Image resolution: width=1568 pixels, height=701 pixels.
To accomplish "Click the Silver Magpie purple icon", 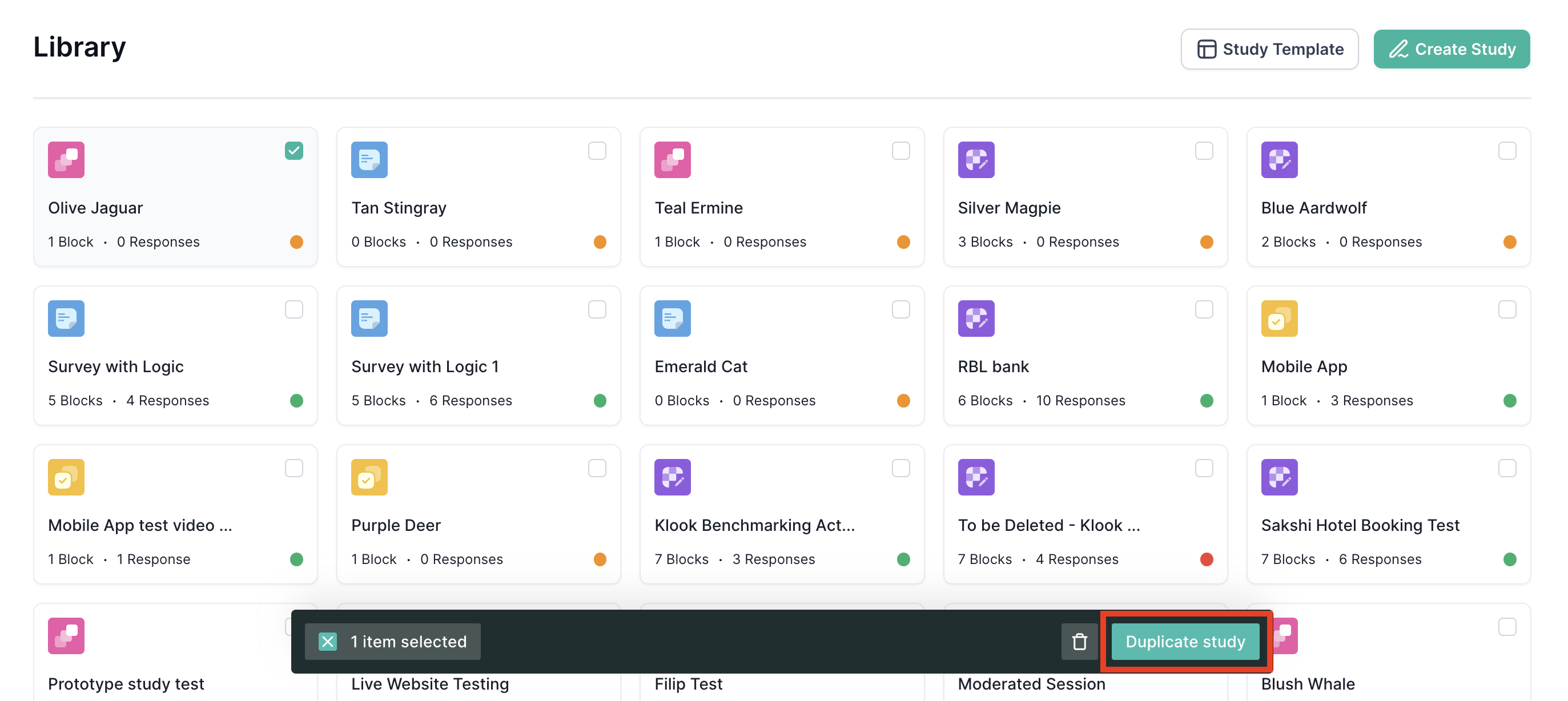I will pos(976,159).
